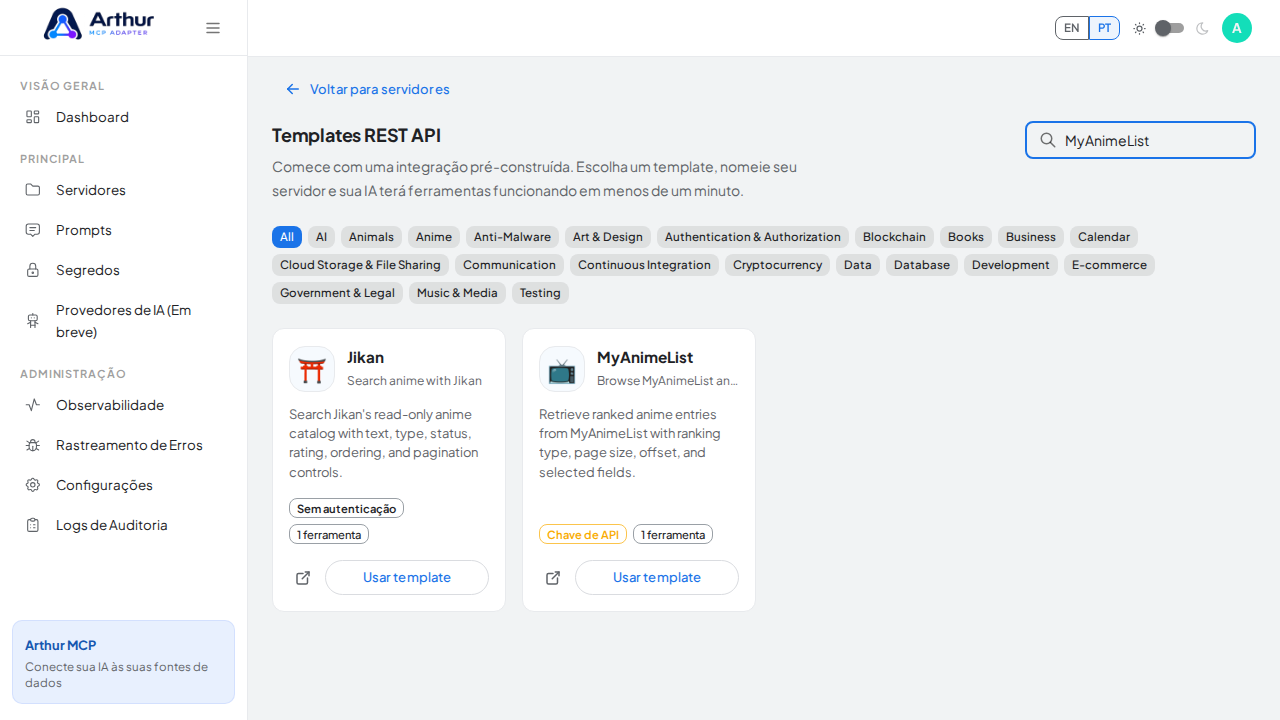1280x720 pixels.
Task: Open Prompts in sidebar
Action: [123, 230]
